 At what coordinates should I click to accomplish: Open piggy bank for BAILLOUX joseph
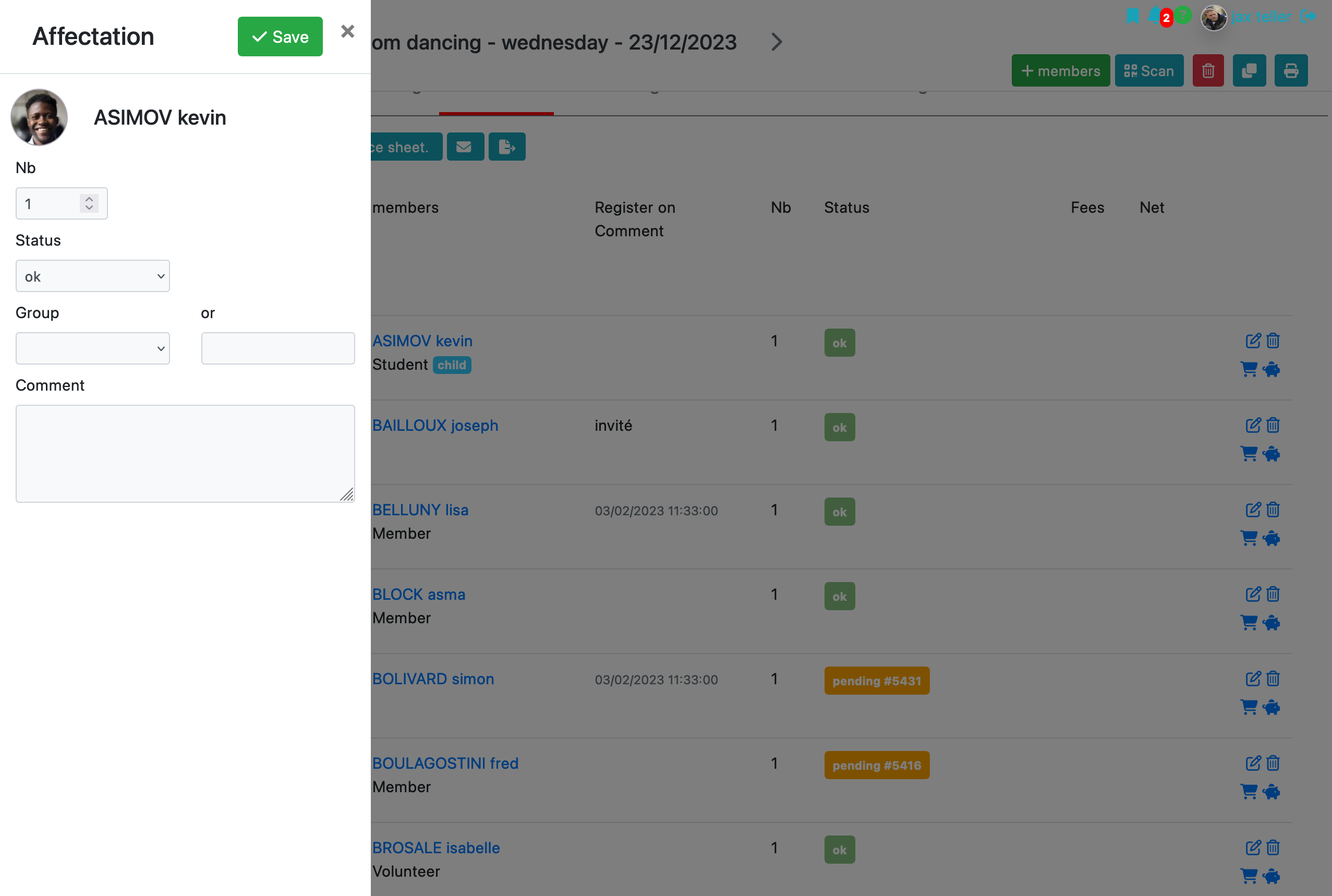point(1272,454)
